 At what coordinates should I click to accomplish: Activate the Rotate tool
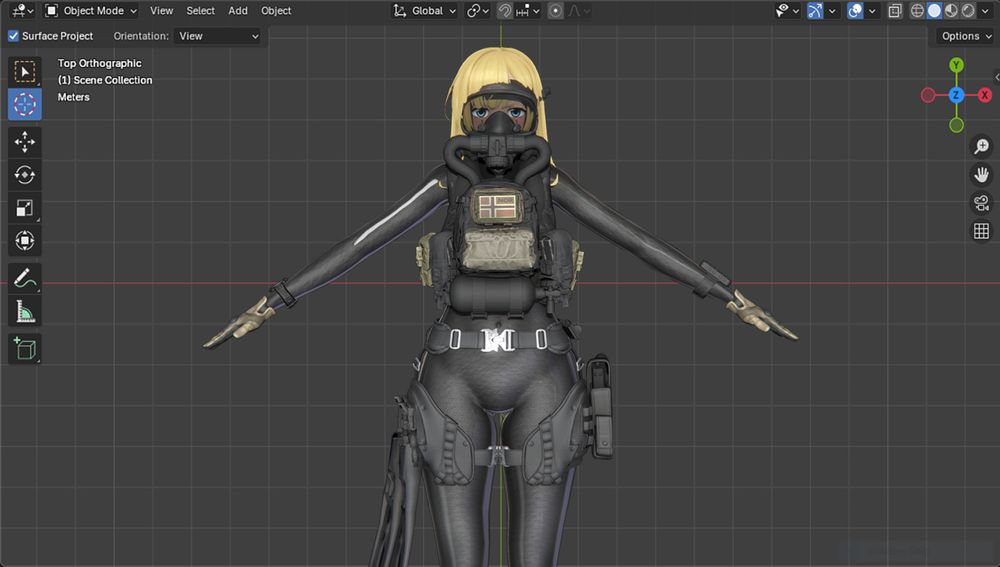[25, 175]
